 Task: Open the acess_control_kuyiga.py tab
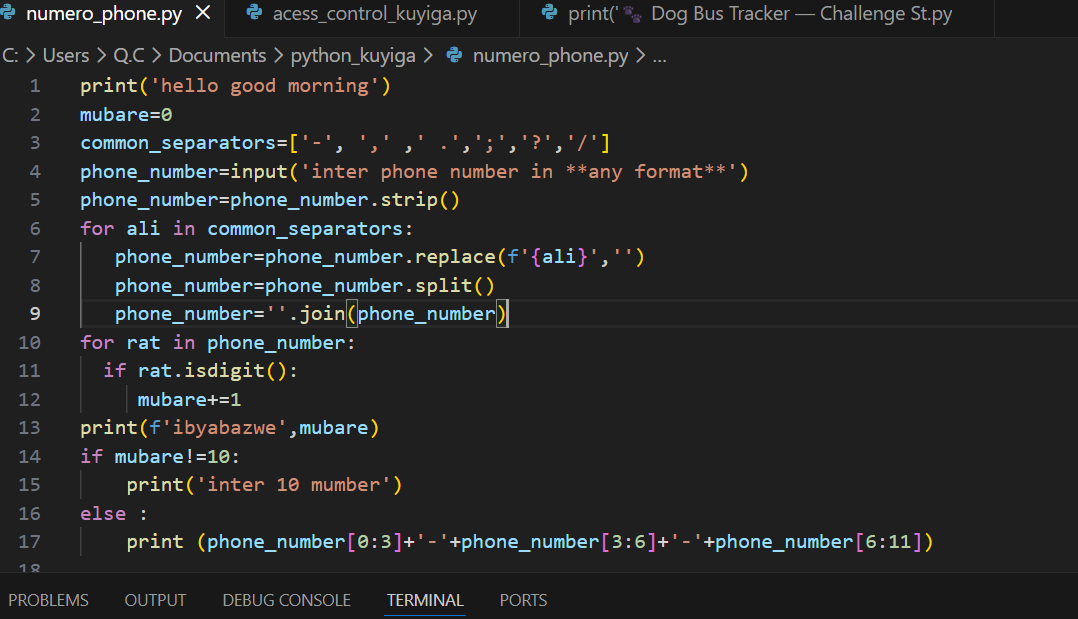click(374, 14)
